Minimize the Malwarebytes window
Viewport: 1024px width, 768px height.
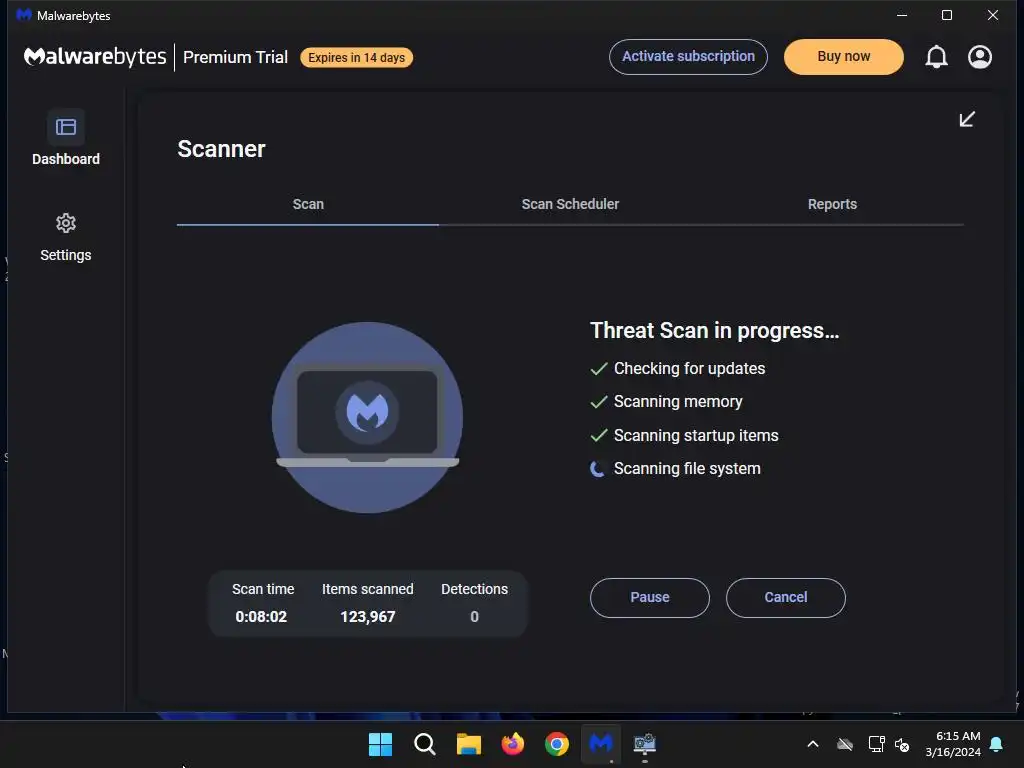[x=902, y=15]
